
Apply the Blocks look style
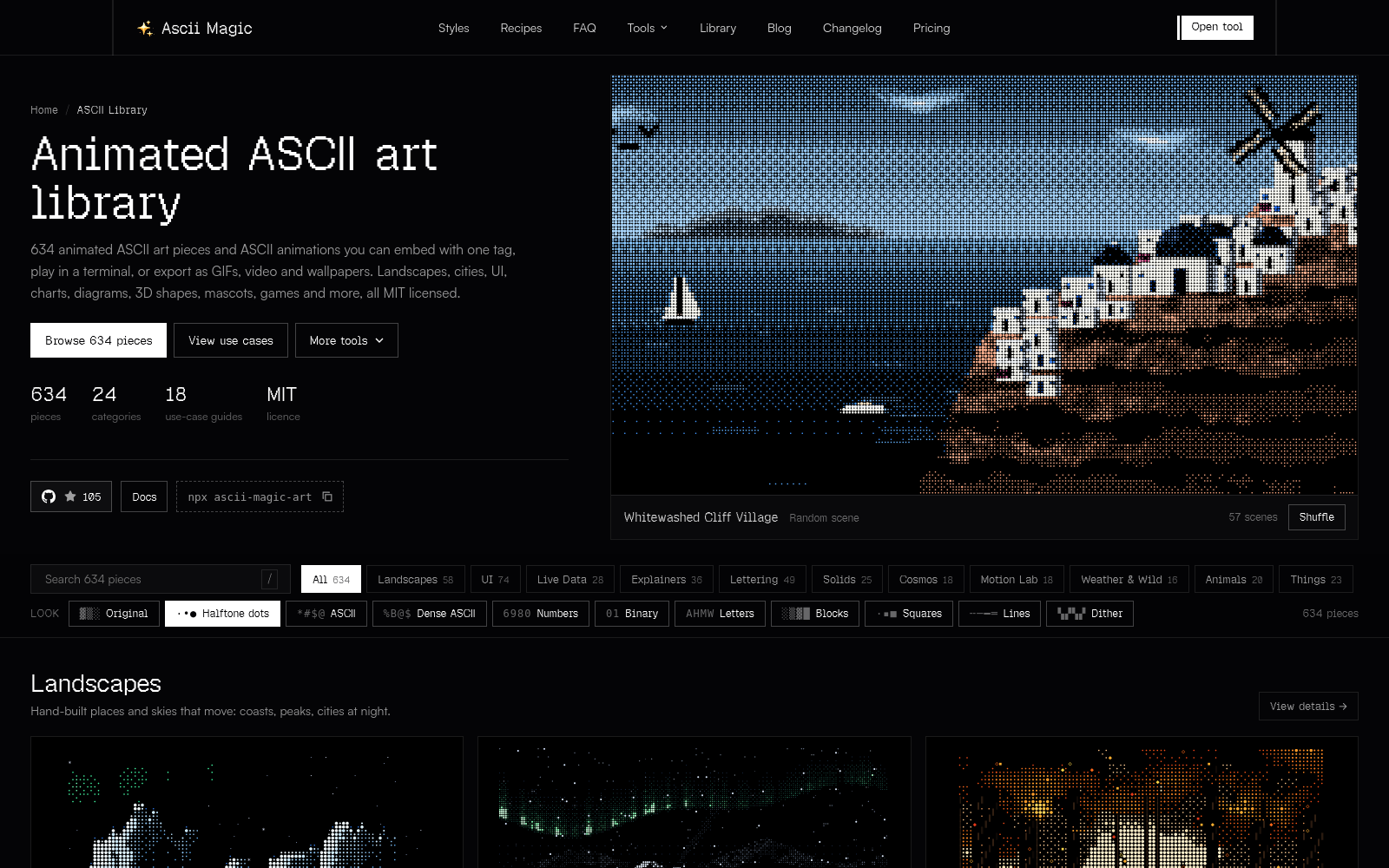point(815,614)
